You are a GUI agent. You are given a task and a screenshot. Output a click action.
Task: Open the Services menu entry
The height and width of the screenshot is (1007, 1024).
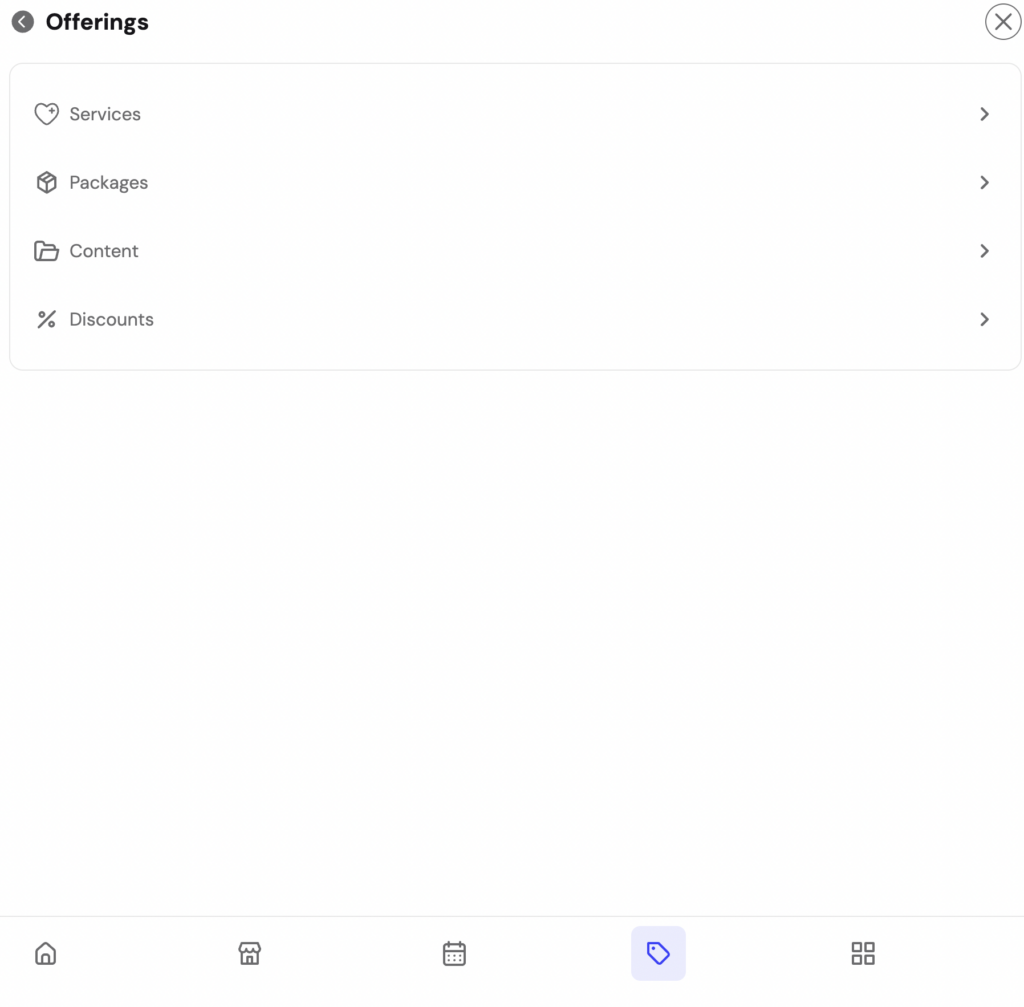pos(515,114)
